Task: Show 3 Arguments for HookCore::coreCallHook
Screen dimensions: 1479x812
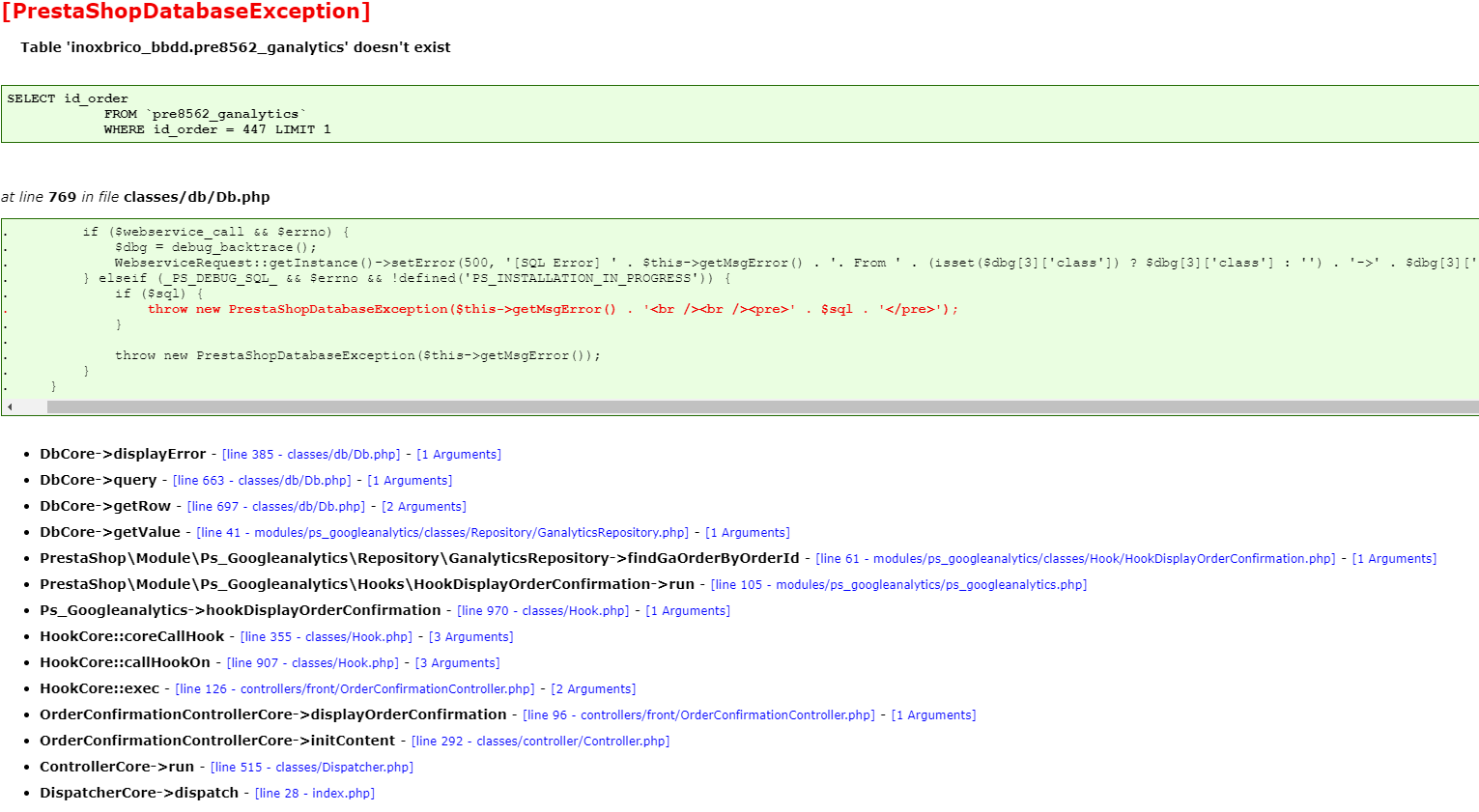Action: 471,637
